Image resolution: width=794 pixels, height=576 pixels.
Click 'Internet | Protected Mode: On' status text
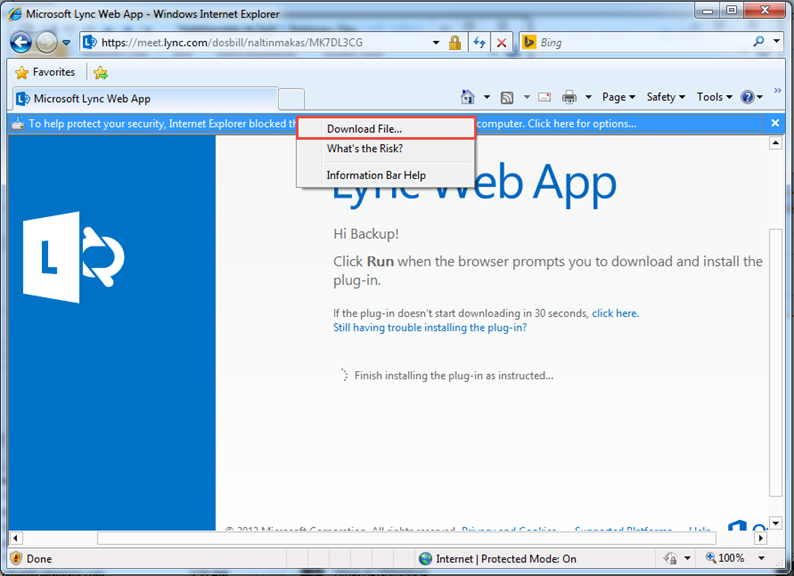[x=506, y=559]
